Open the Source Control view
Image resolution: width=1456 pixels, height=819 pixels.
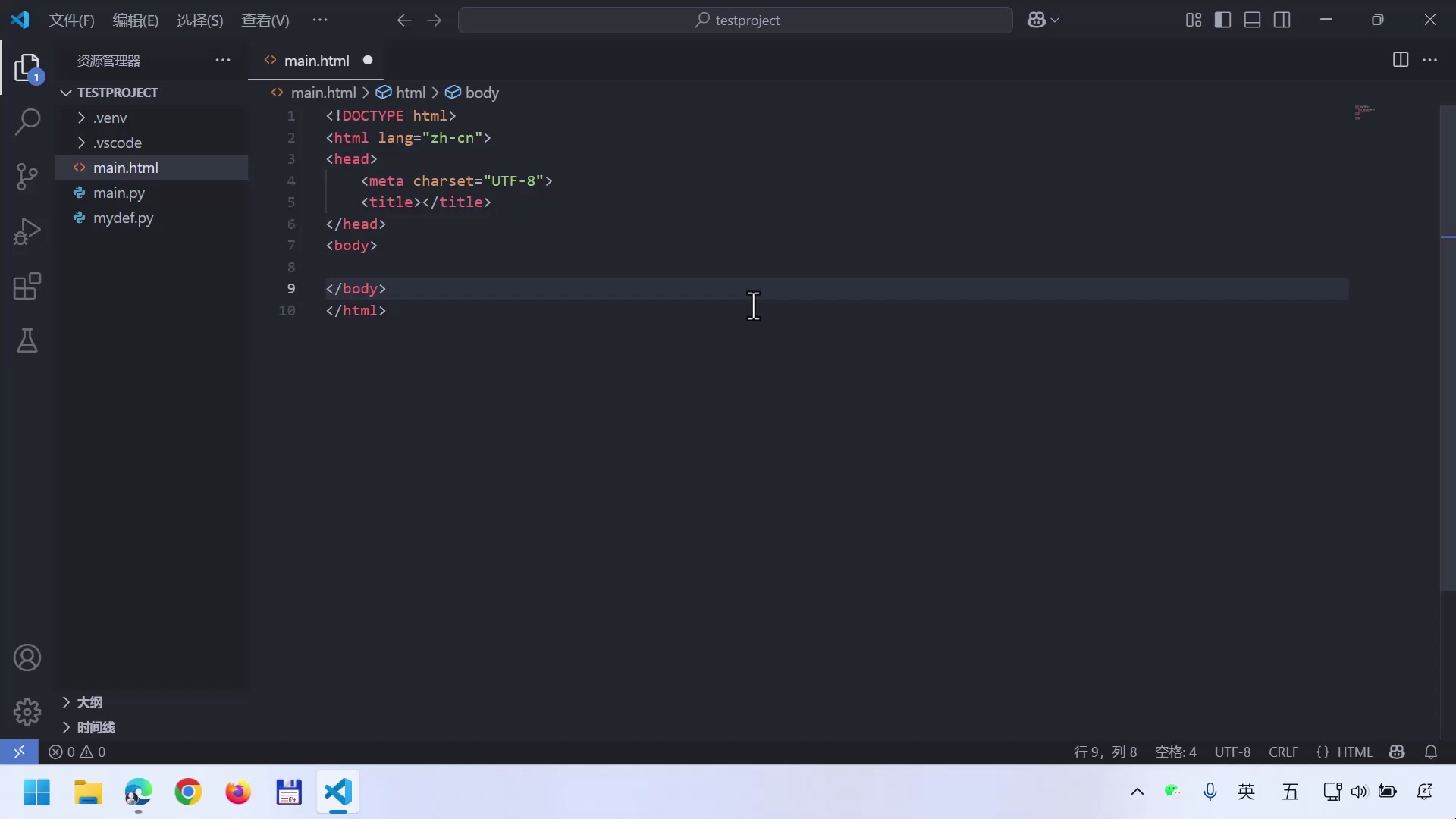coord(27,176)
